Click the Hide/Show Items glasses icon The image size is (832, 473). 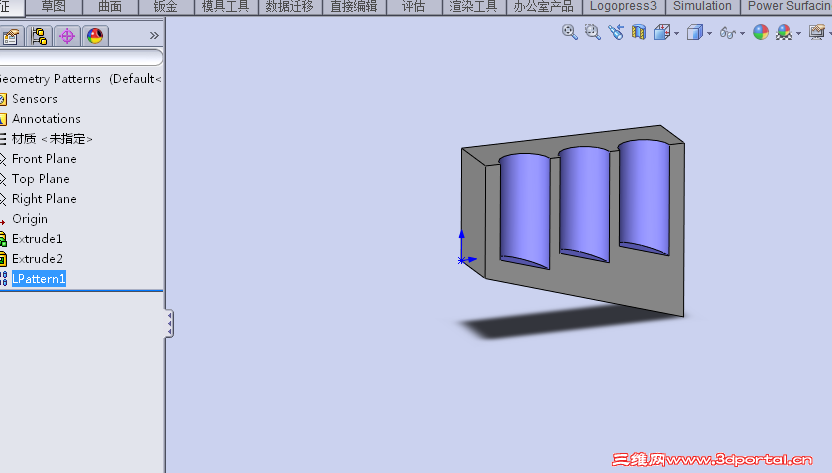727,33
